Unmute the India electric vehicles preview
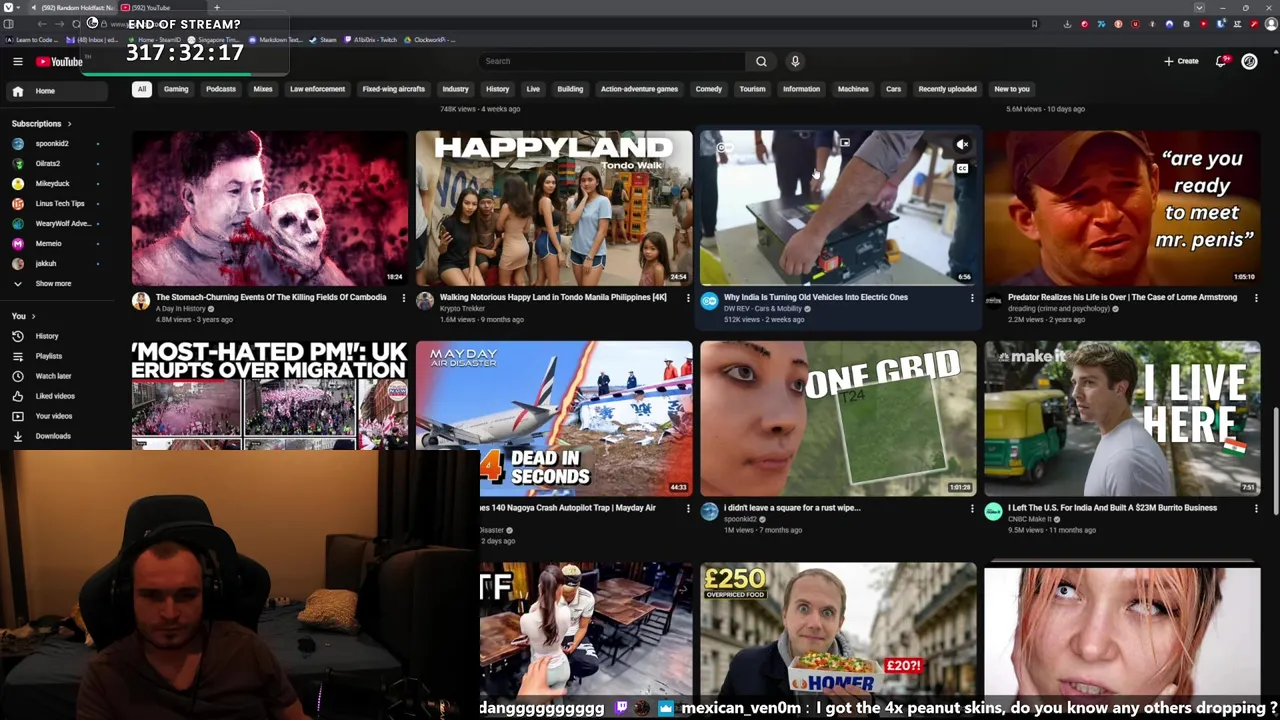 pos(962,145)
